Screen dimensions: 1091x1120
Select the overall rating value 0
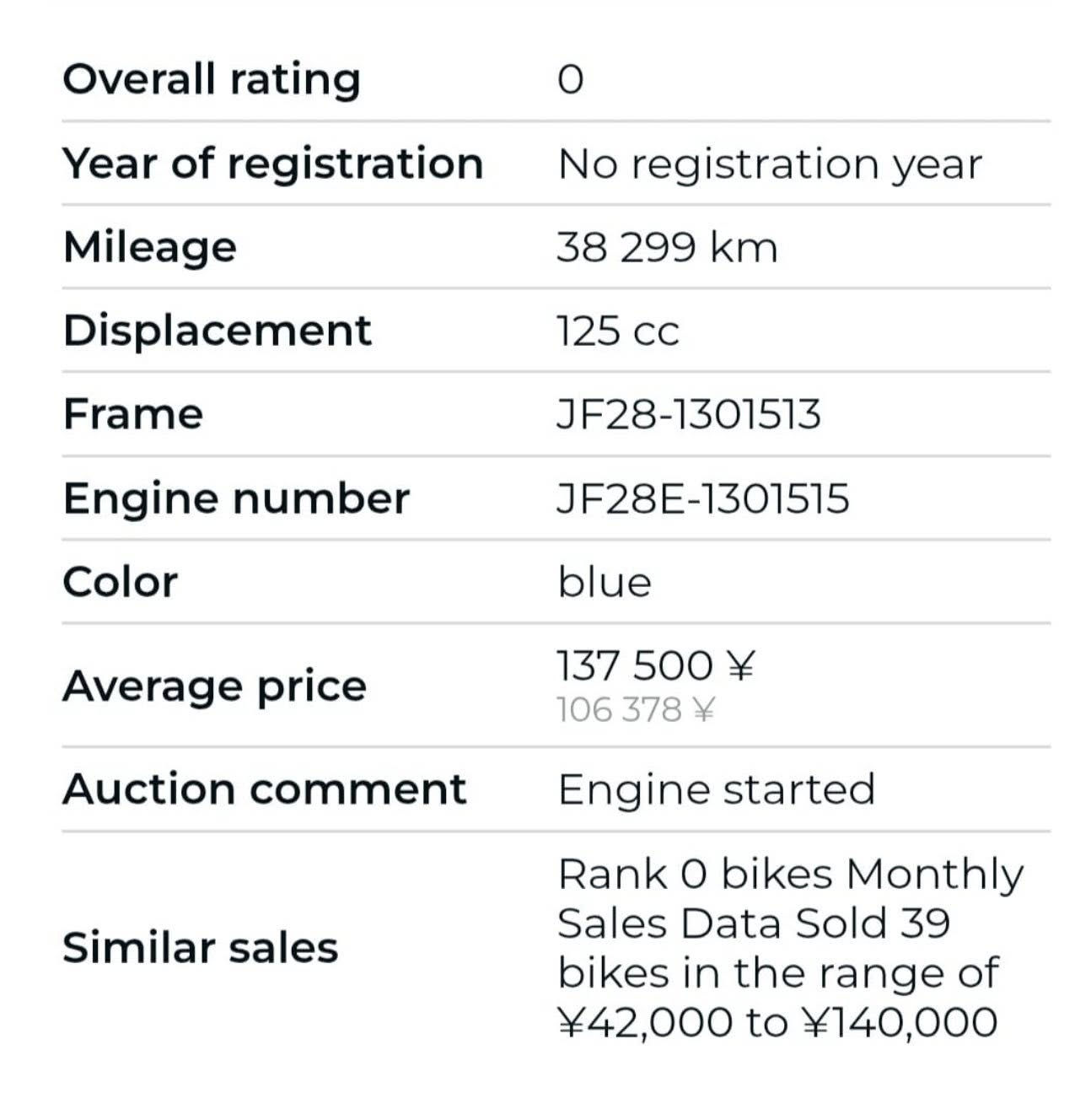(570, 80)
